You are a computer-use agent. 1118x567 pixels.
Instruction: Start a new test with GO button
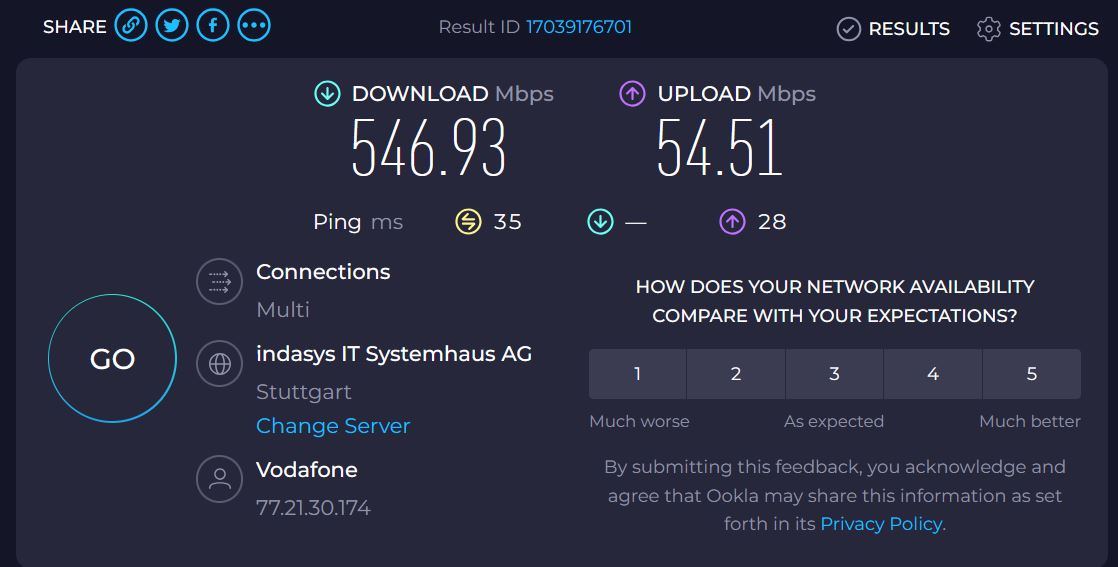[x=113, y=359]
